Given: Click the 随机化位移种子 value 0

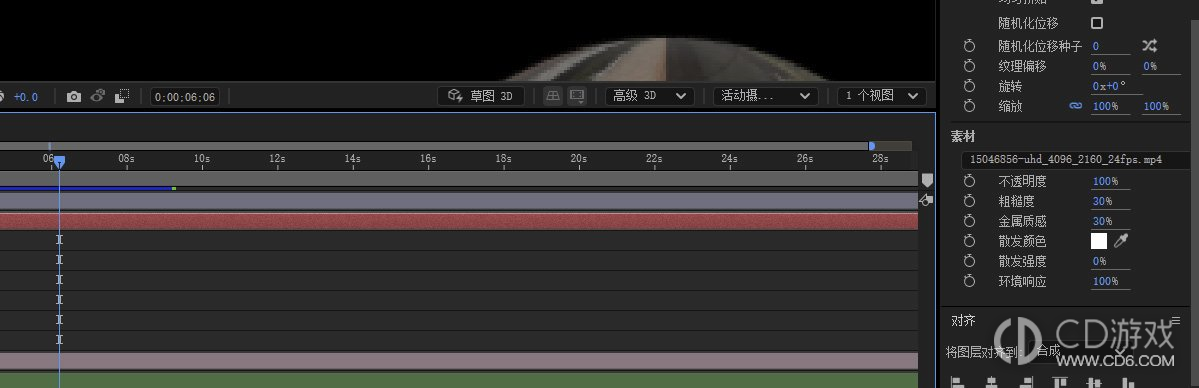Looking at the screenshot, I should pyautogui.click(x=1096, y=46).
